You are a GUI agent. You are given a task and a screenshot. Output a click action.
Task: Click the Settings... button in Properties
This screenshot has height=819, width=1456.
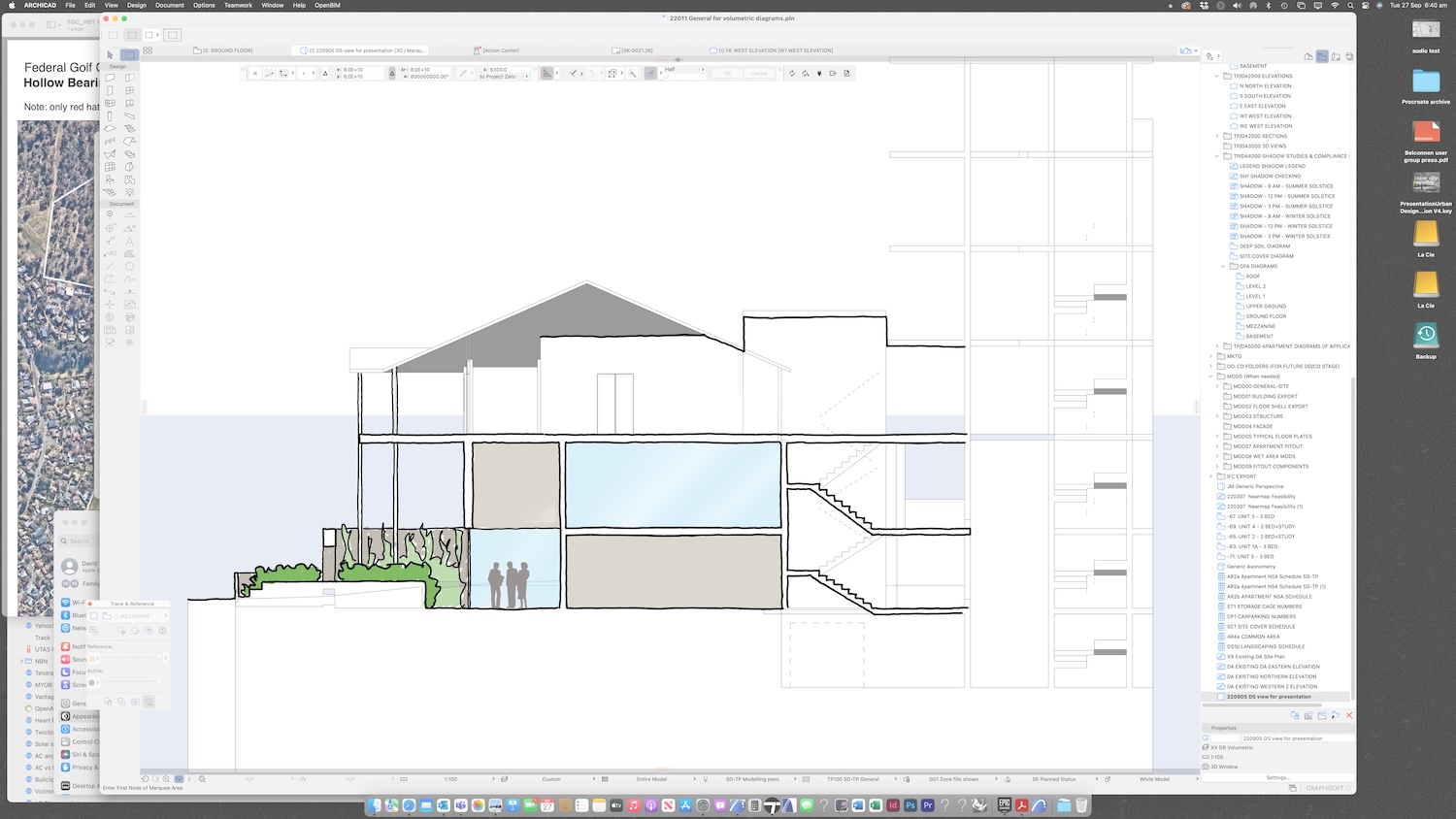click(x=1277, y=777)
